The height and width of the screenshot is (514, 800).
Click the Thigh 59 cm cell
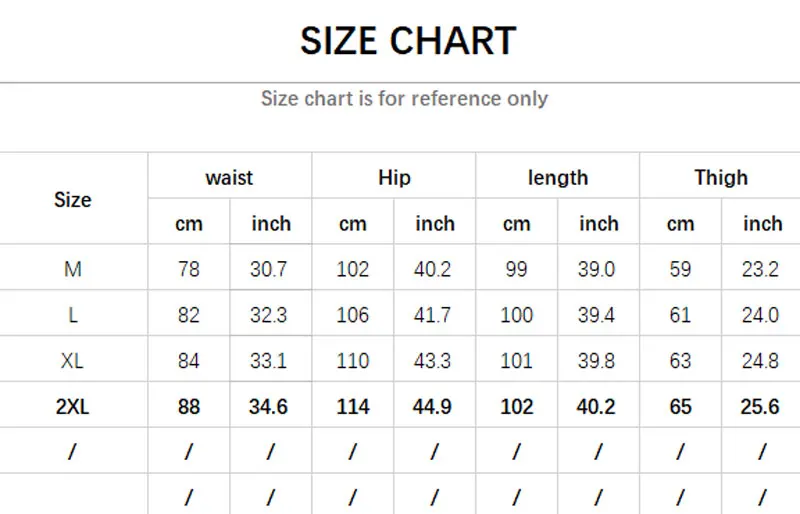point(680,269)
